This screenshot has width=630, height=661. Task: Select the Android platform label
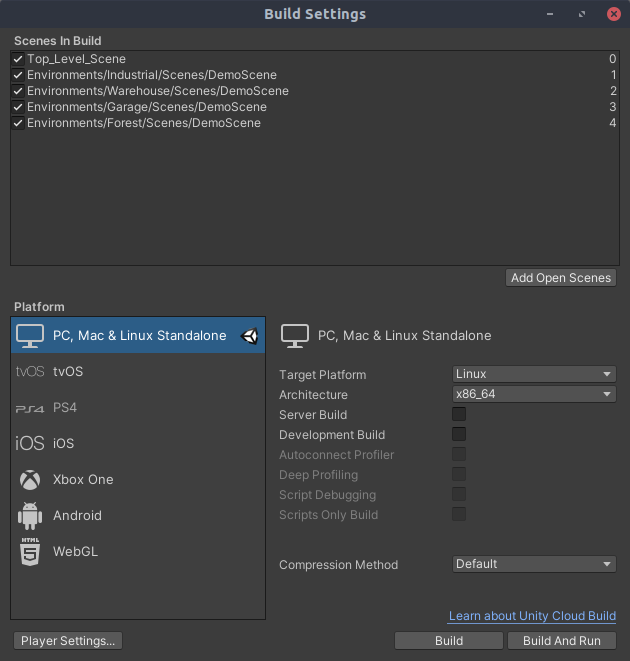pyautogui.click(x=78, y=516)
